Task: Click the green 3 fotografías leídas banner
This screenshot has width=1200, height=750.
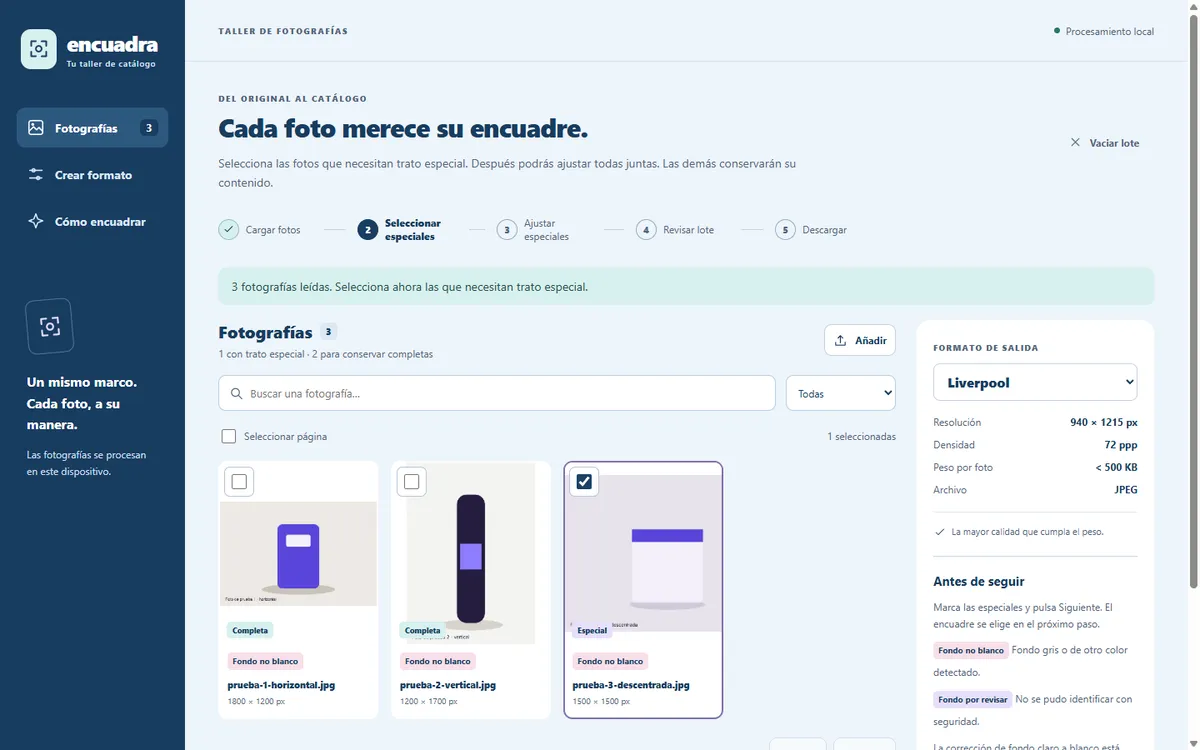Action: 686,286
